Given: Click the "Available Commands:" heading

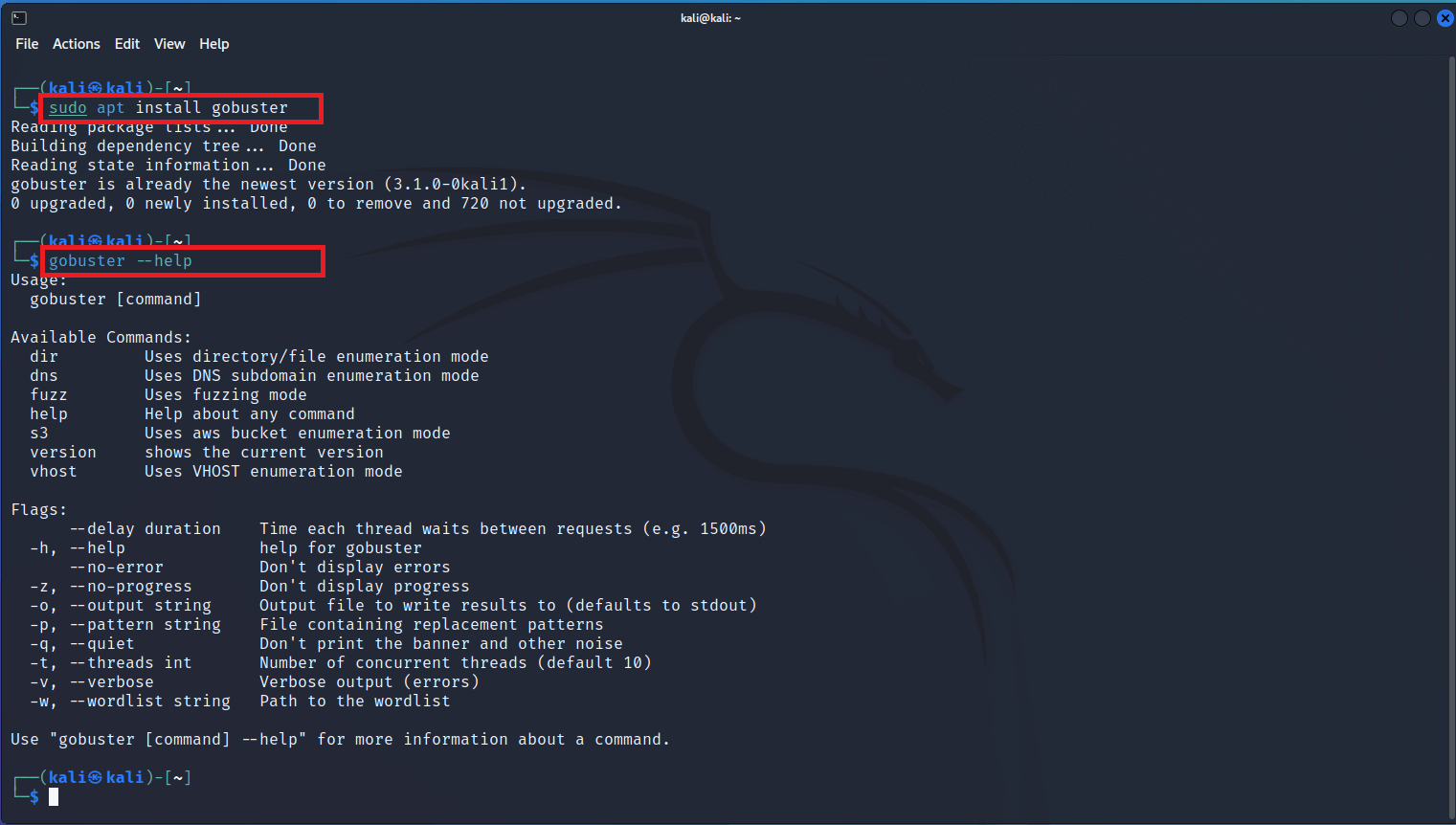Looking at the screenshot, I should pyautogui.click(x=101, y=338).
